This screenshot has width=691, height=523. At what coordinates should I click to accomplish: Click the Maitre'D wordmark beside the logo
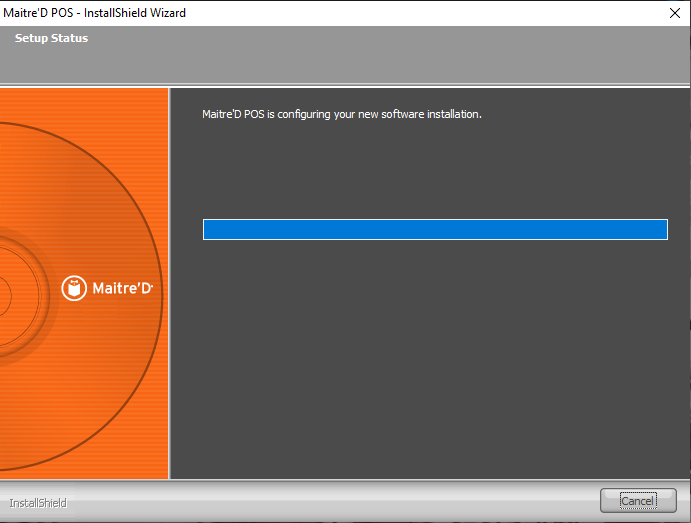tap(122, 288)
